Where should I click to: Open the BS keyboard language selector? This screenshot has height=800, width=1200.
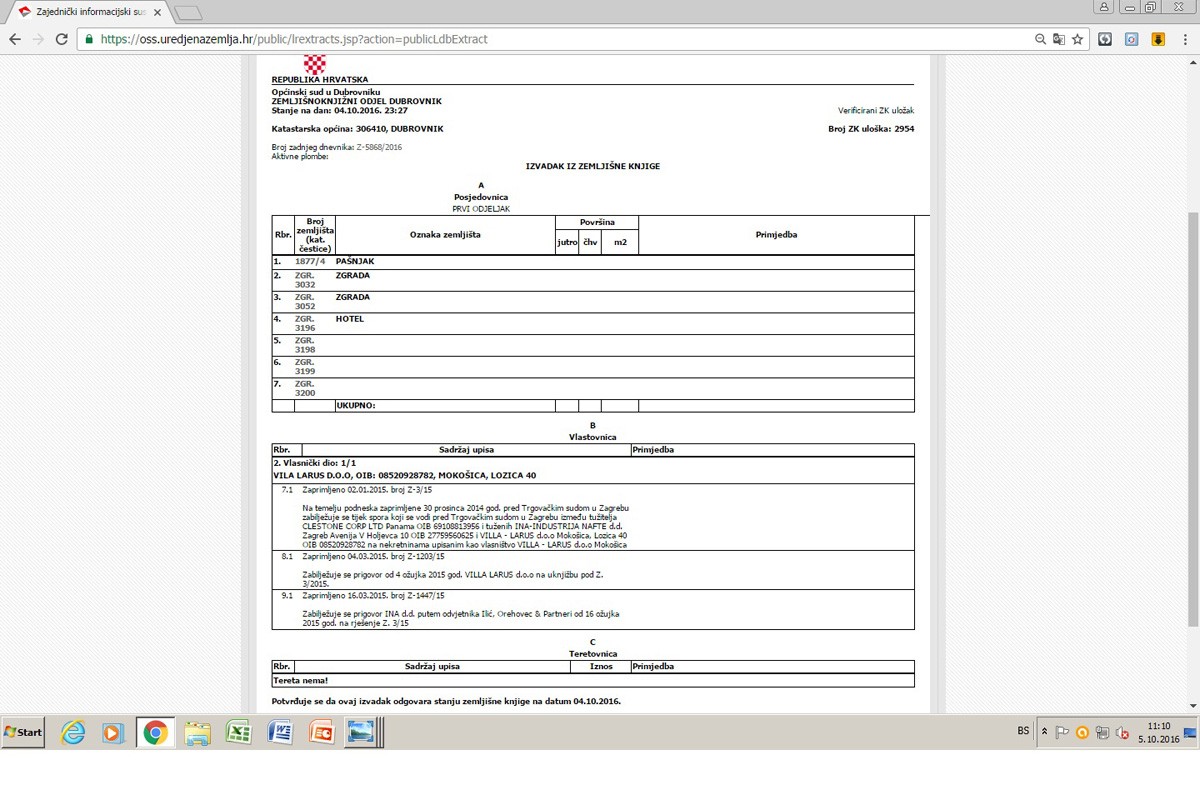tap(1023, 731)
